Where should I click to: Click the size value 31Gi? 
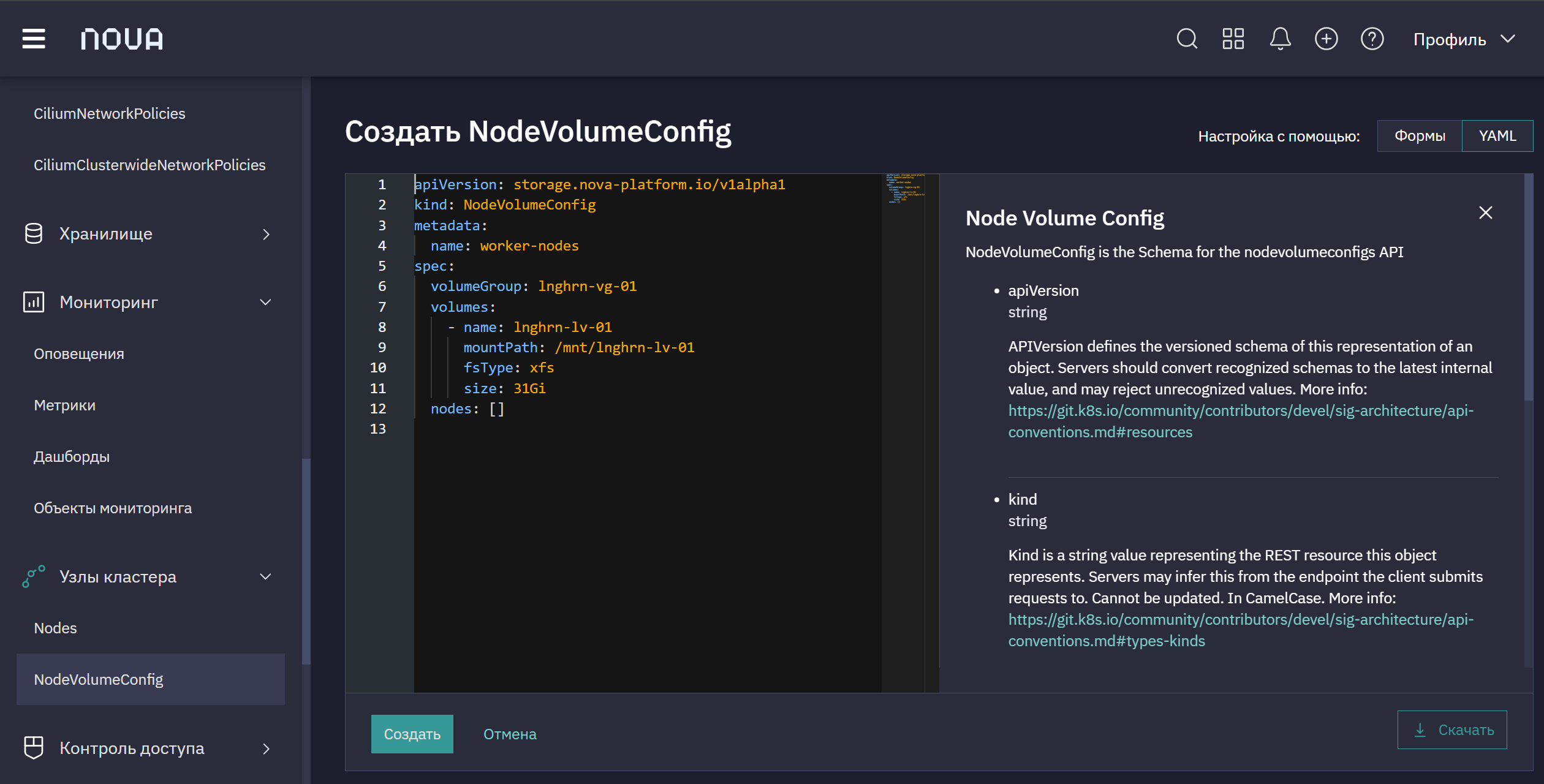[529, 388]
